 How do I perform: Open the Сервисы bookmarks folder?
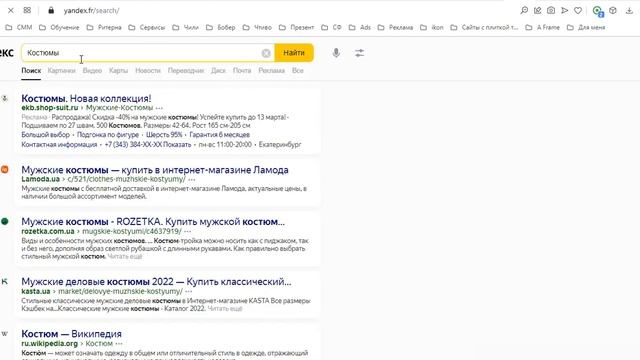click(x=147, y=27)
